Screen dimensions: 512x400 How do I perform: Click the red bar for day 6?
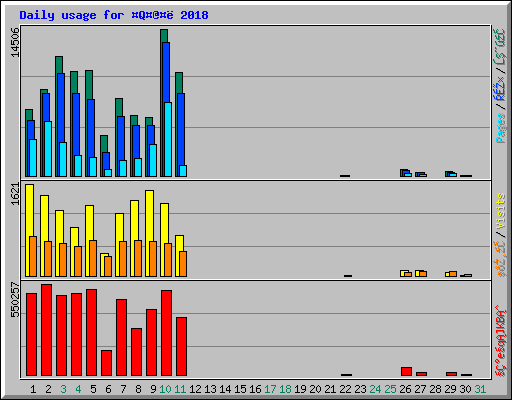(x=106, y=363)
